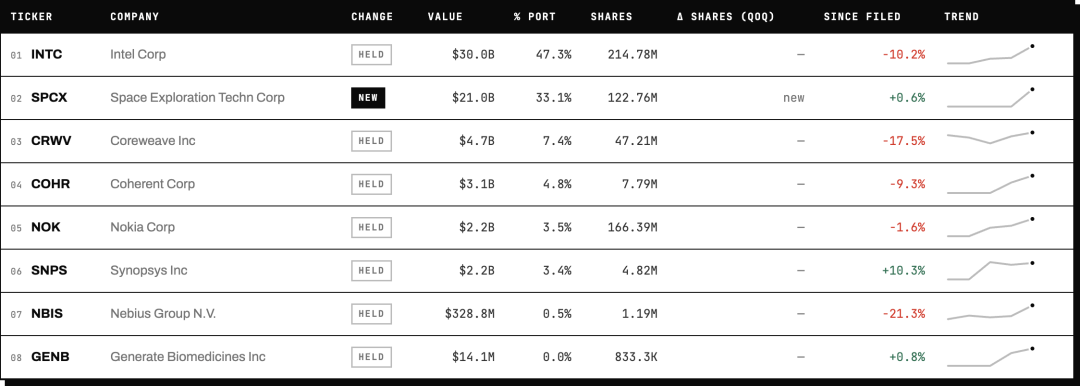
Task: Click the Synopsys trend sparkline
Action: (990, 270)
